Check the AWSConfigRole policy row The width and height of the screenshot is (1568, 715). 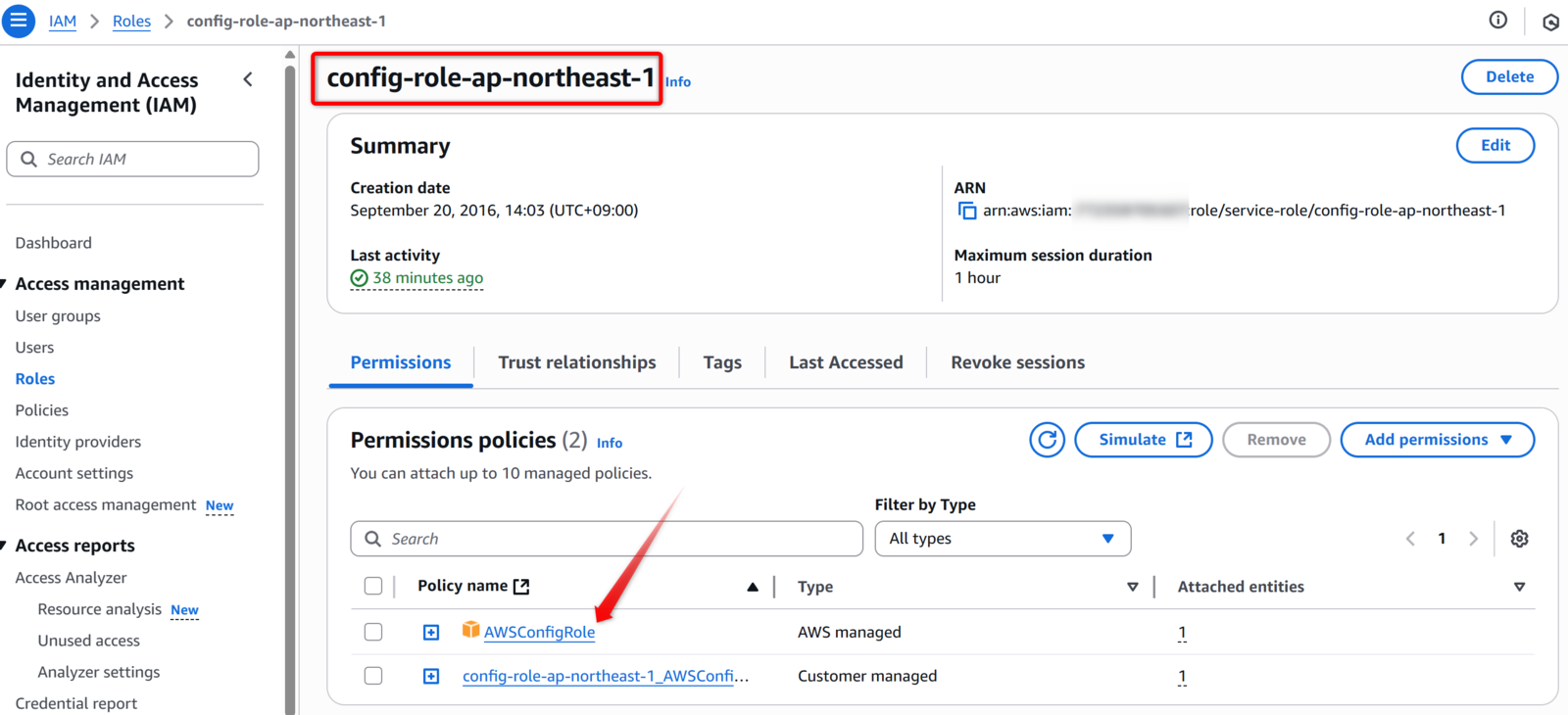coord(373,632)
